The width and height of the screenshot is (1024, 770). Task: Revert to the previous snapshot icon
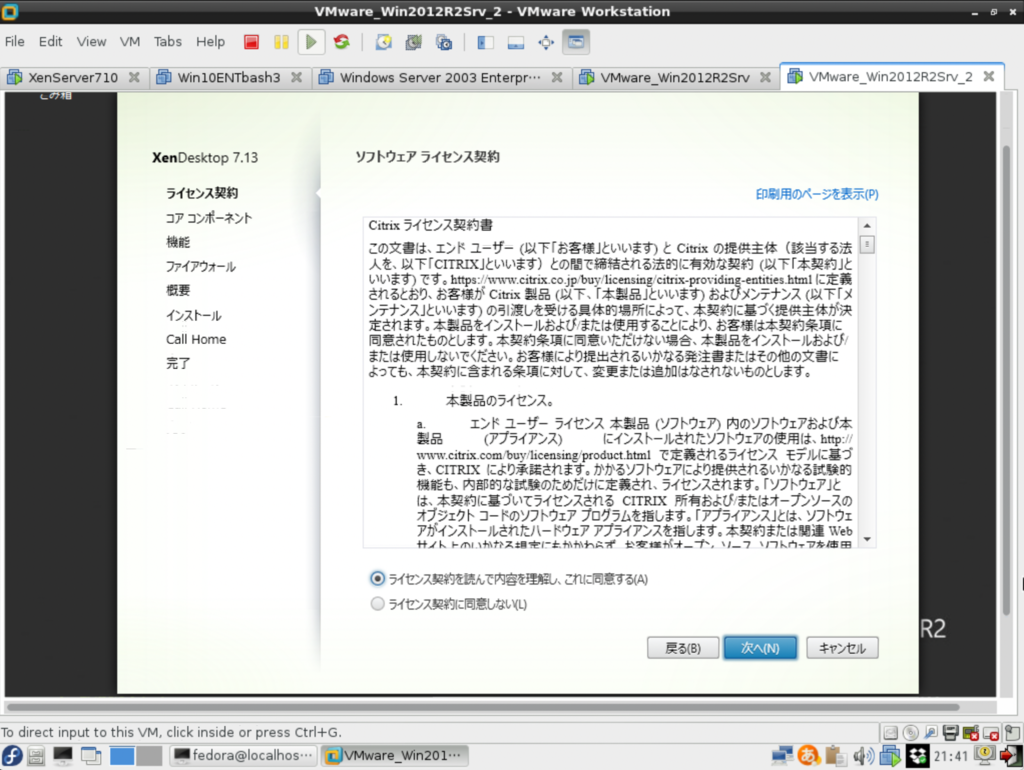tap(413, 42)
